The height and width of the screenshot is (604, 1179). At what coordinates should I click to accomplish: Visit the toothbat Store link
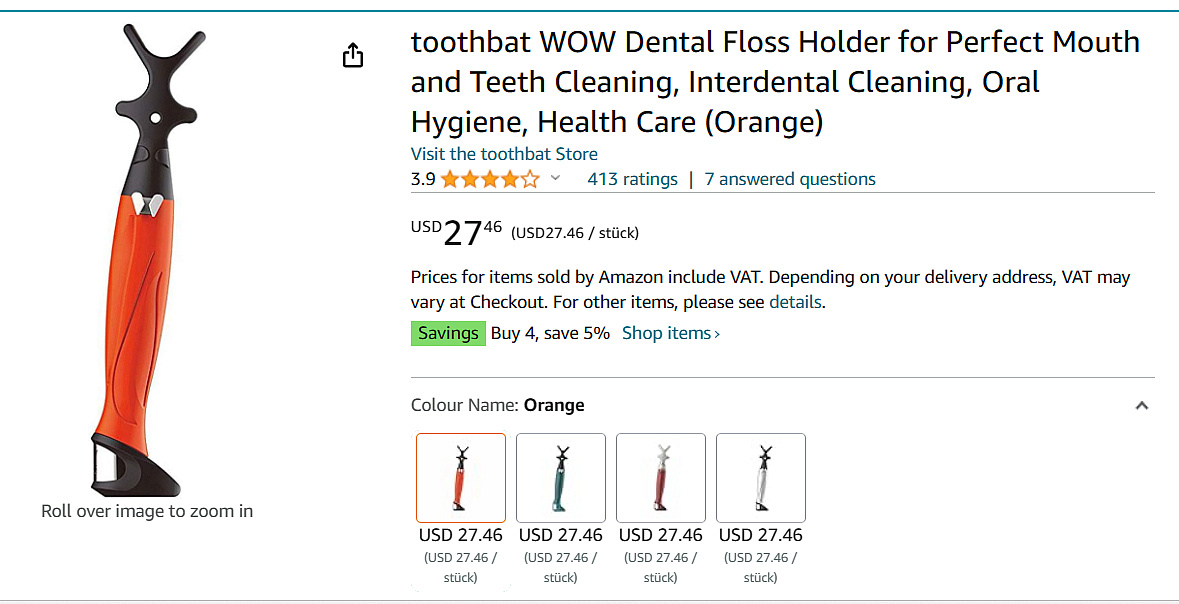click(x=504, y=154)
